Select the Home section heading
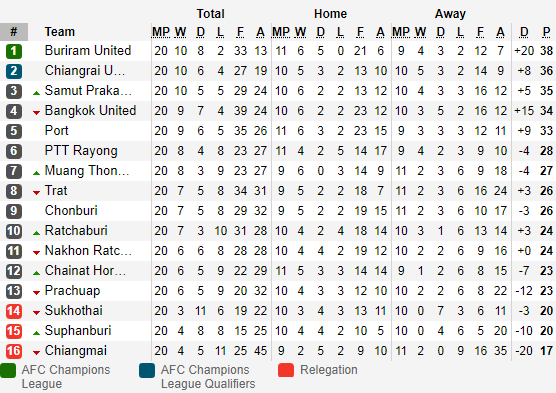The width and height of the screenshot is (556, 393). (x=330, y=13)
